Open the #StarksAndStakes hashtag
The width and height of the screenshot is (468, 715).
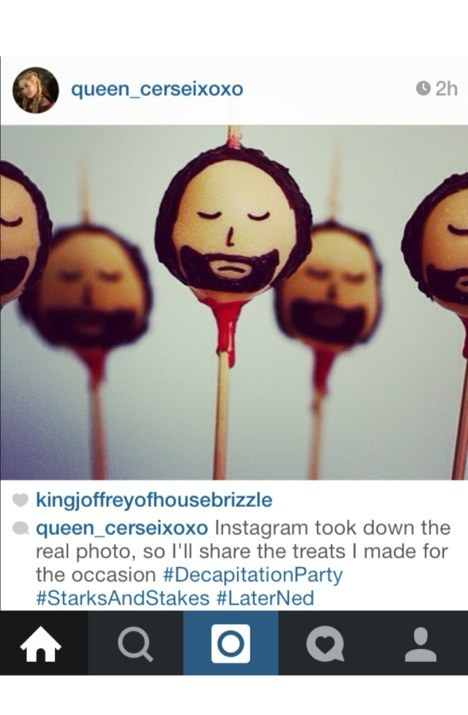pos(123,598)
